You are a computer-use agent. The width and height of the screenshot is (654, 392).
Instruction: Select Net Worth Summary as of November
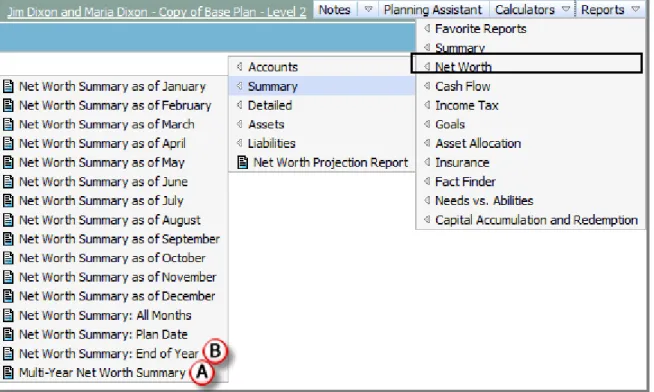click(x=118, y=277)
